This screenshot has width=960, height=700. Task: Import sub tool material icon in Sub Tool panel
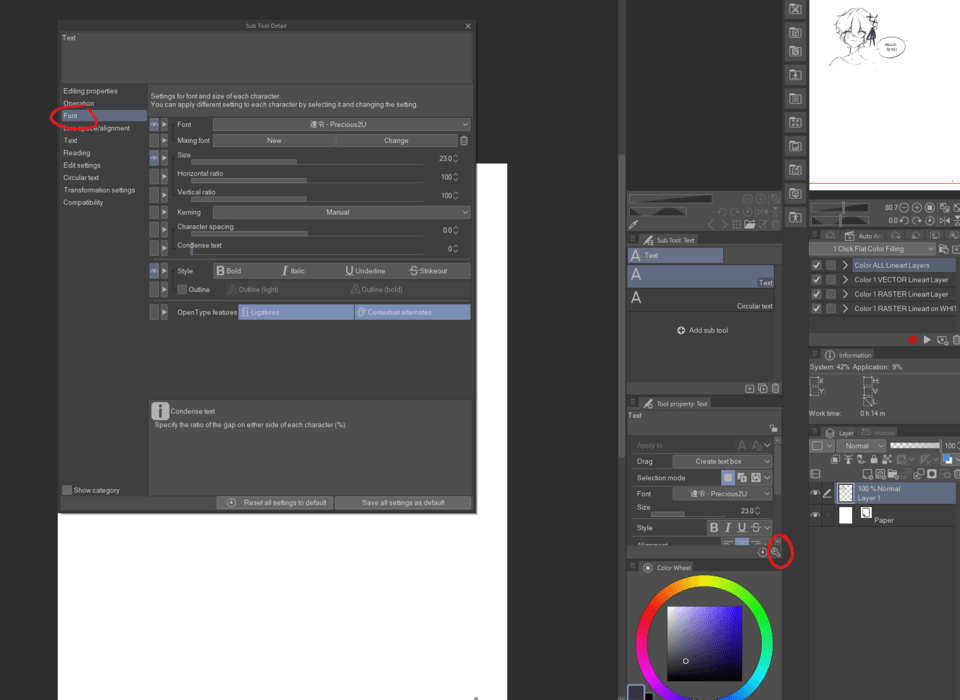(749, 388)
